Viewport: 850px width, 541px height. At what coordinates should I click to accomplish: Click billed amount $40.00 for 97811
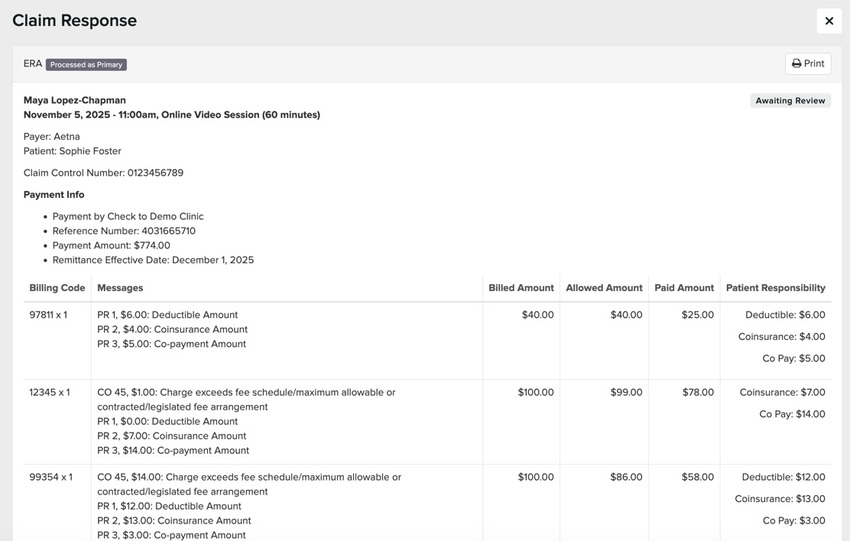click(x=538, y=315)
